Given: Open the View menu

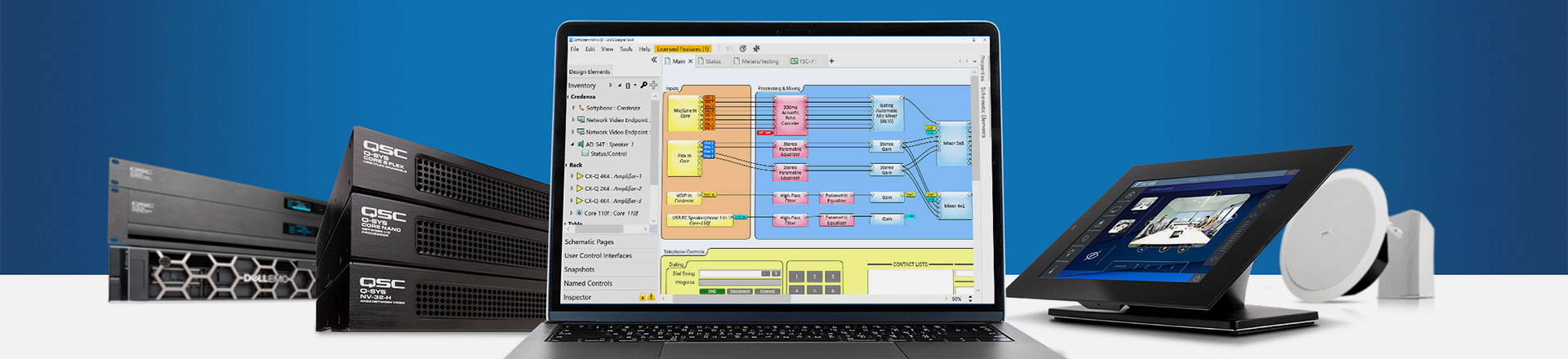Looking at the screenshot, I should pyautogui.click(x=607, y=49).
